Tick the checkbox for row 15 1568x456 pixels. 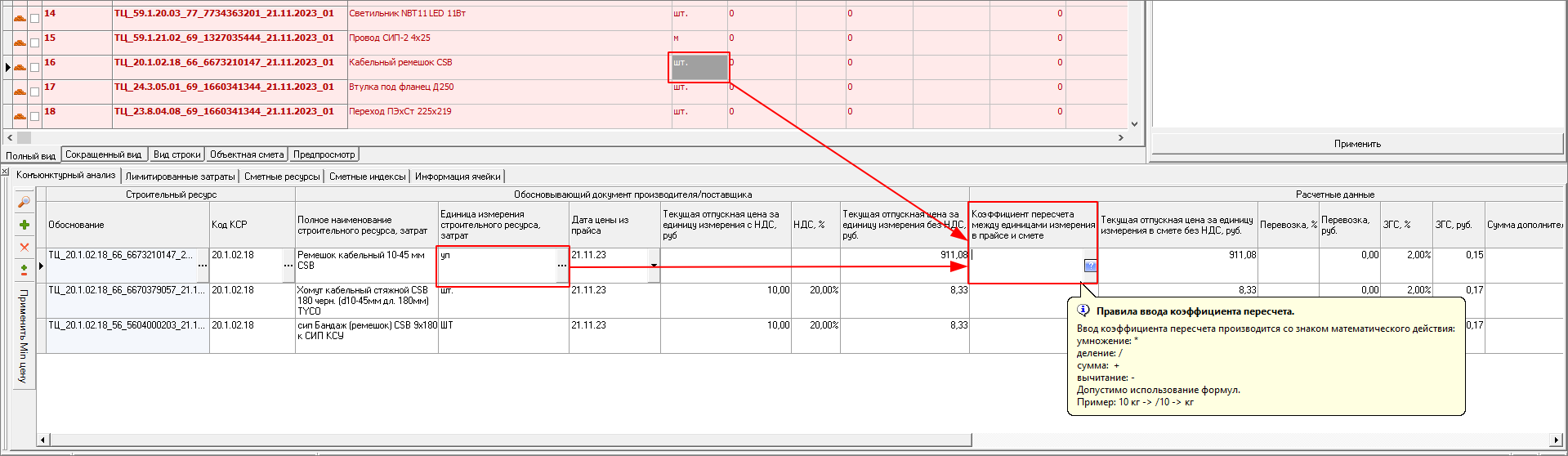(34, 42)
